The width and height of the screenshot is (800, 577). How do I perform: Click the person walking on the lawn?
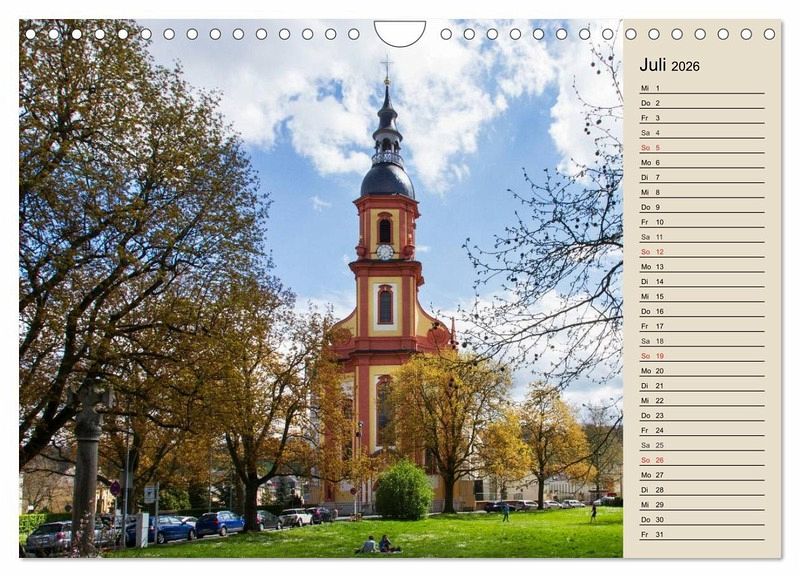coord(505,512)
